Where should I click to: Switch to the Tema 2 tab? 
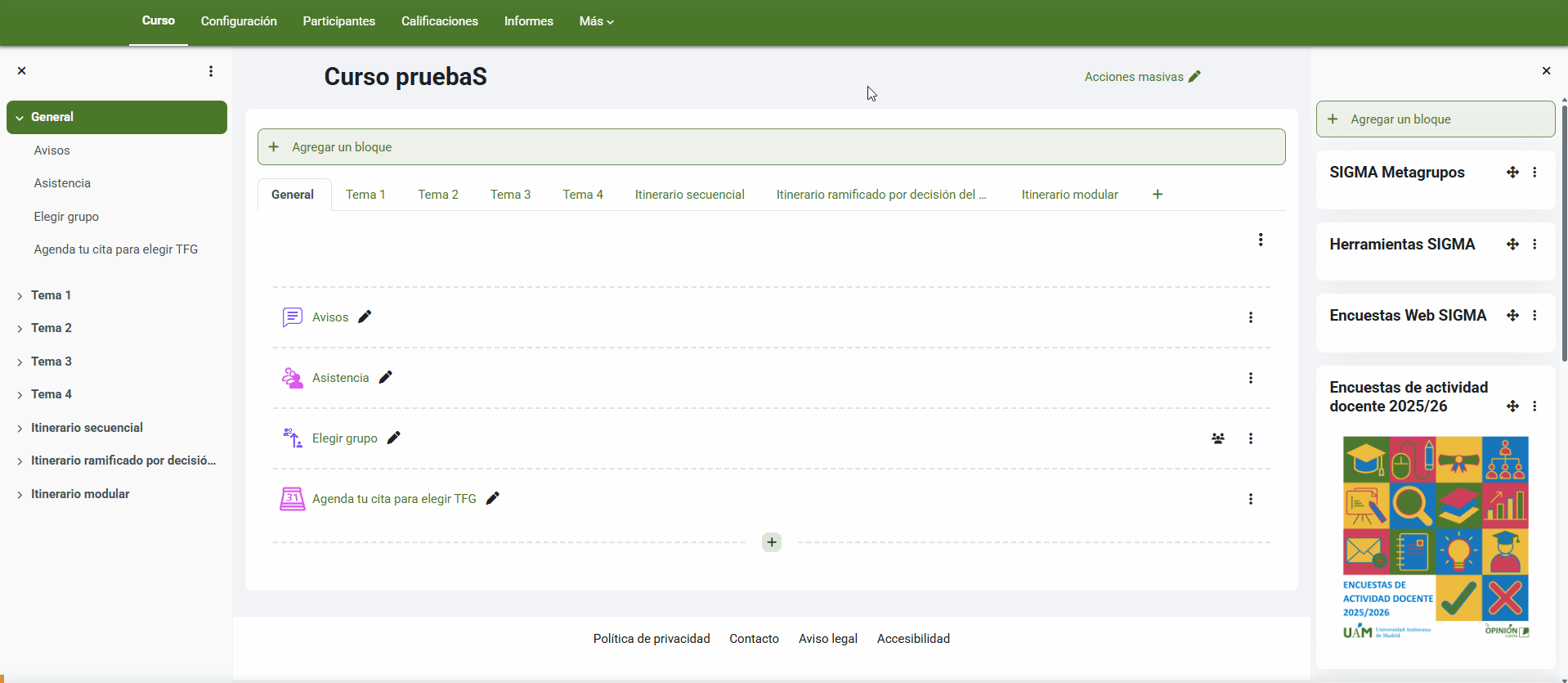(x=437, y=195)
